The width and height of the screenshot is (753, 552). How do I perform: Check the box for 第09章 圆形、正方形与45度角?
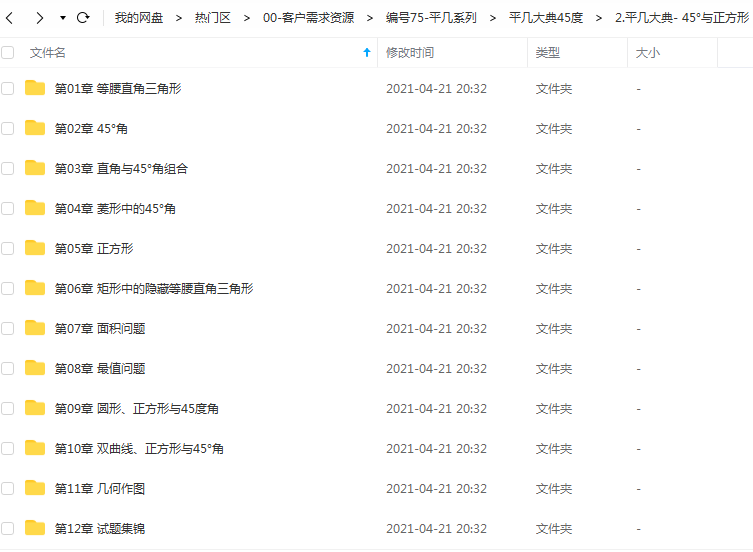coord(7,408)
